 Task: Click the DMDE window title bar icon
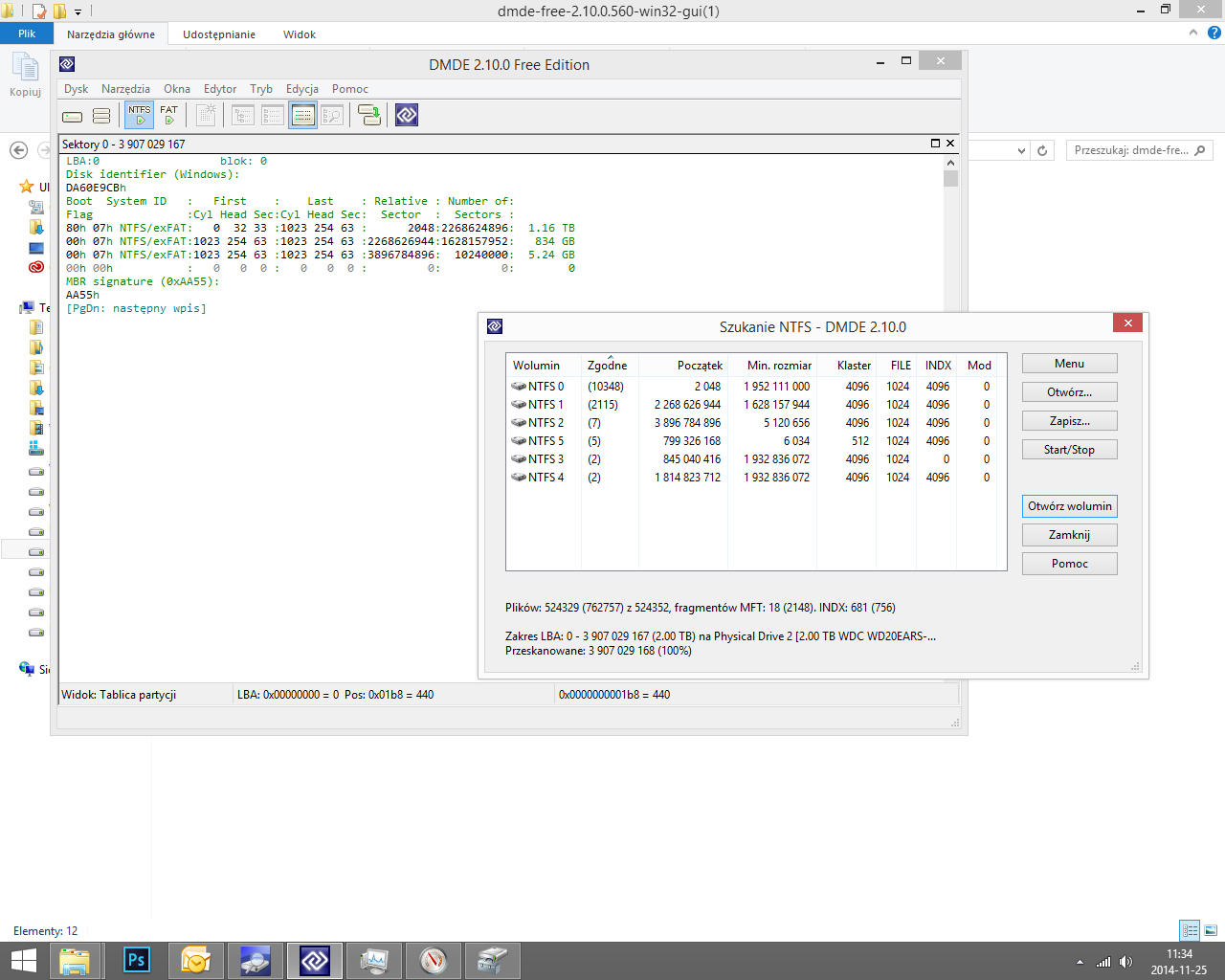pyautogui.click(x=67, y=64)
